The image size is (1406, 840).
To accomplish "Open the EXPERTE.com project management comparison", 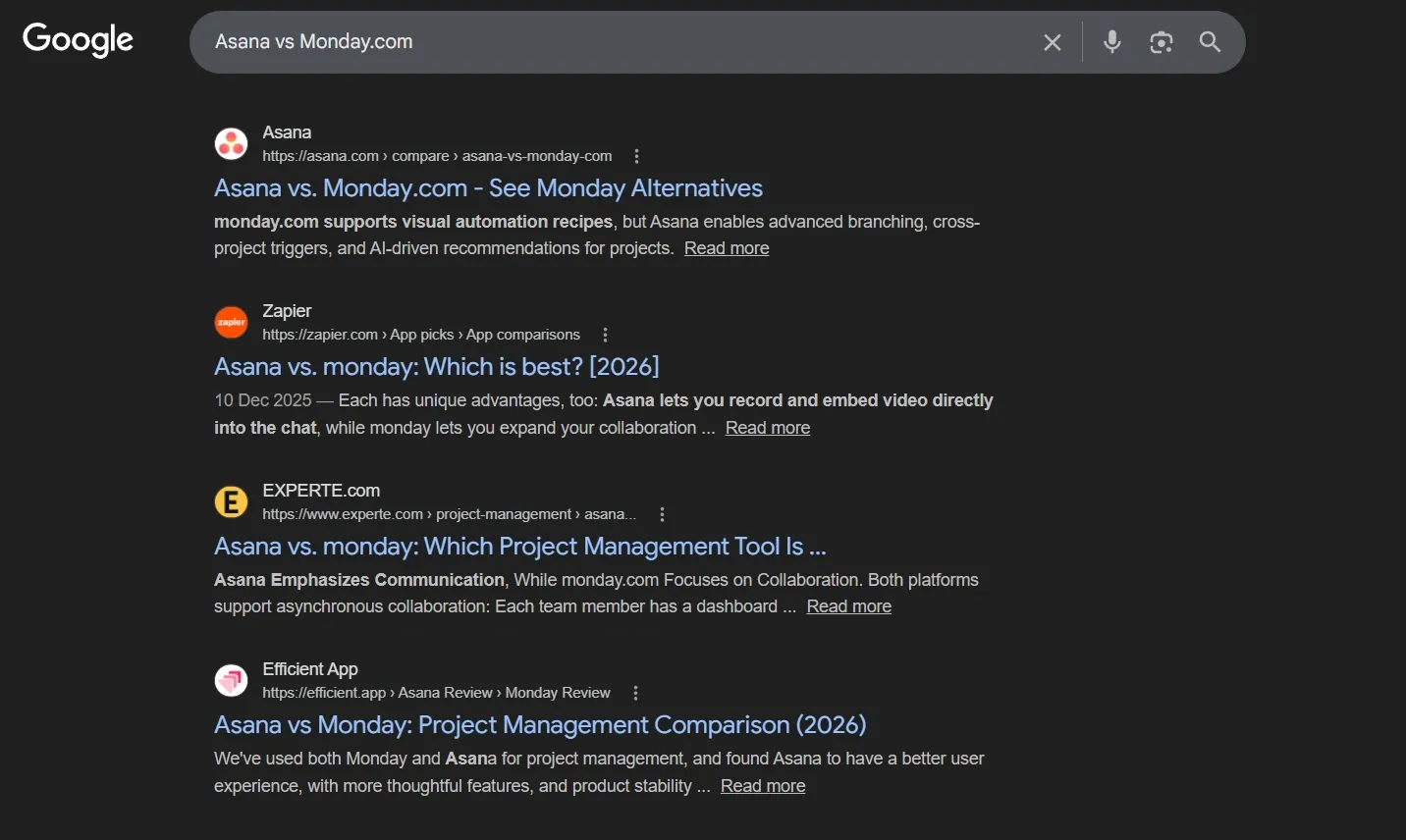I will [x=519, y=546].
